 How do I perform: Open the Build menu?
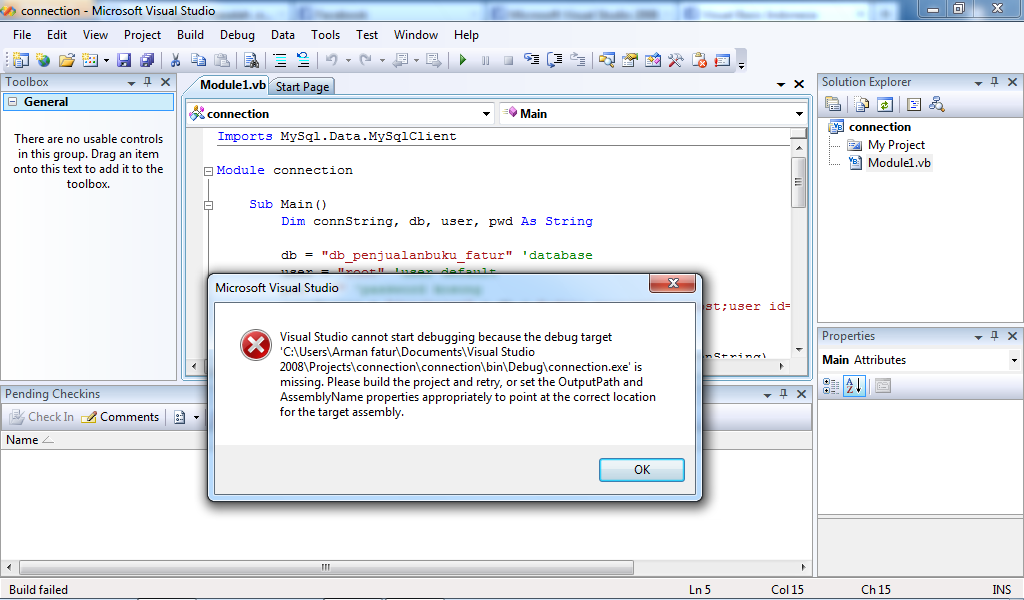(190, 35)
